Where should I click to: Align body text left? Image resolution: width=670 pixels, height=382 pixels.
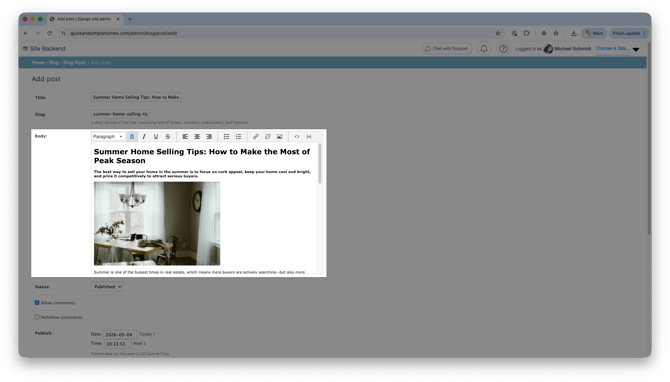(x=185, y=137)
